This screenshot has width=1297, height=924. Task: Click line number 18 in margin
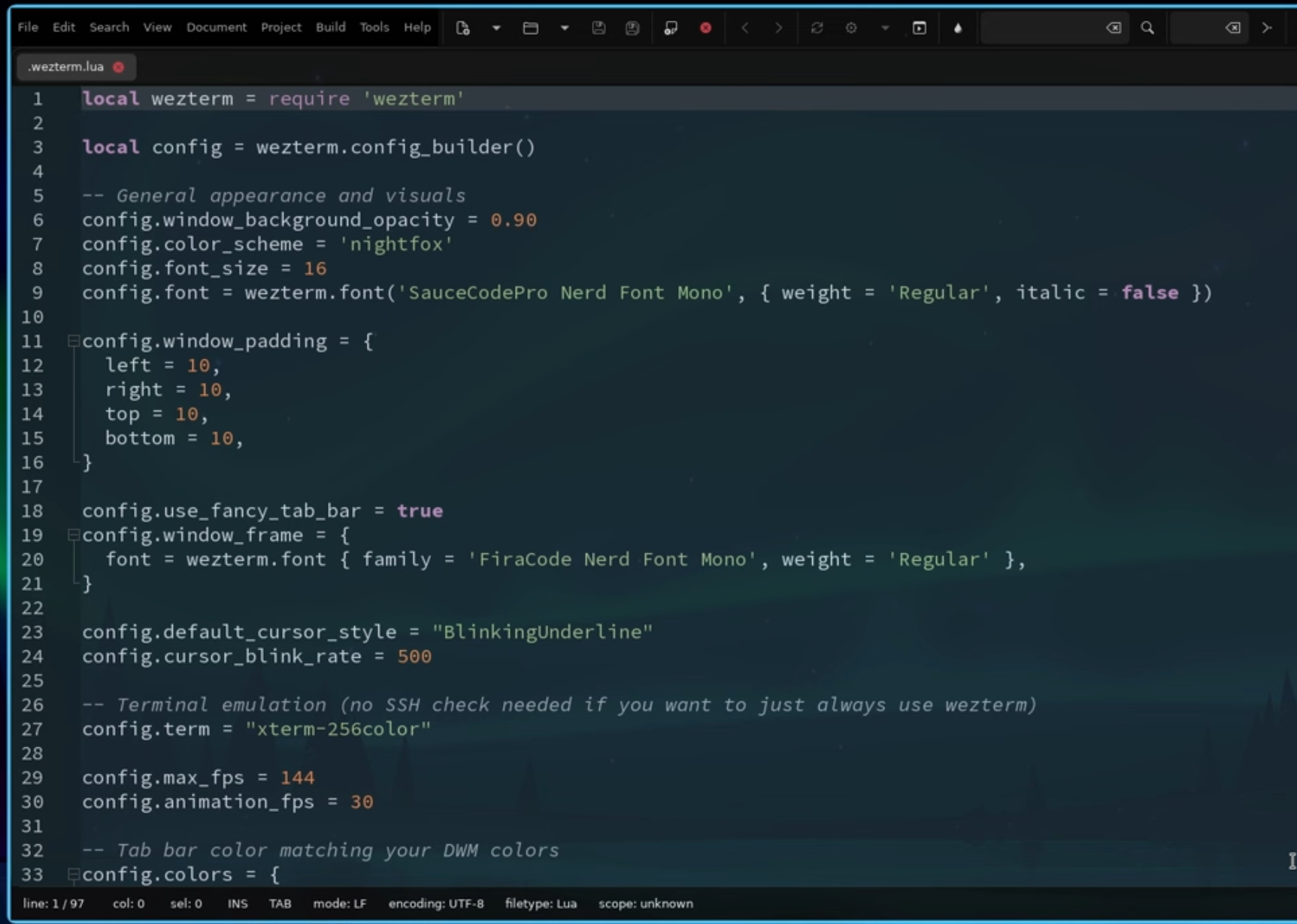[32, 511]
